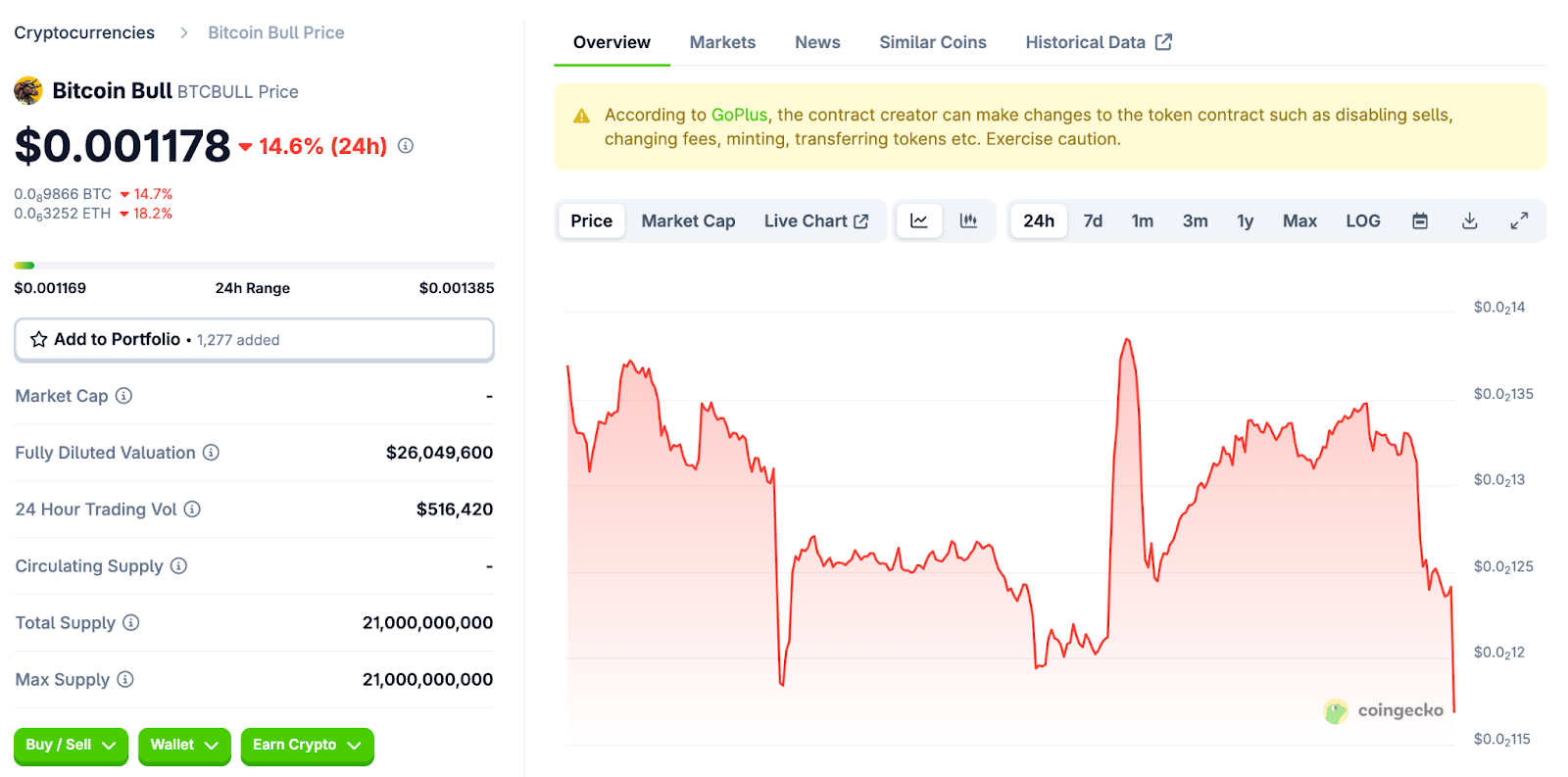Click the 24h Range progress bar
The width and height of the screenshot is (1568, 777).
254,266
